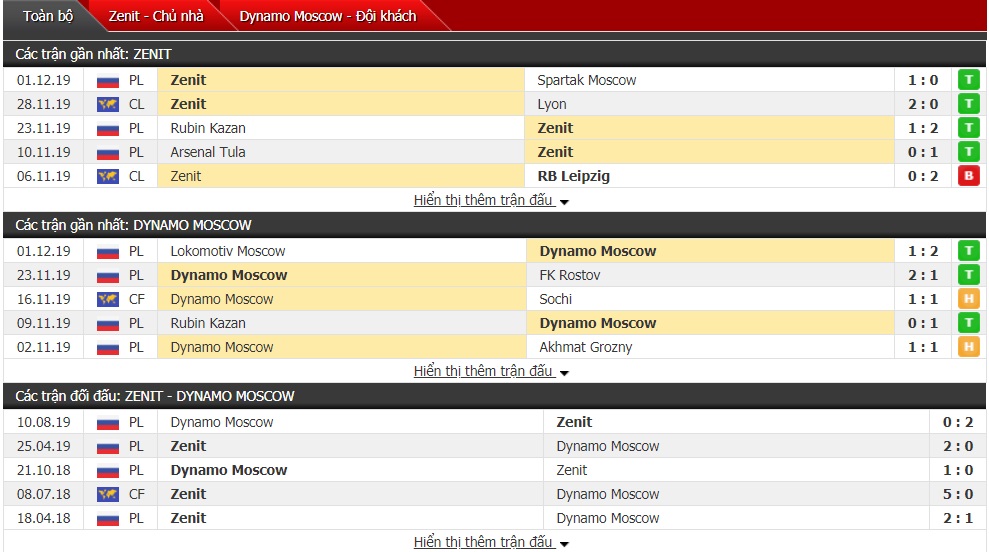The width and height of the screenshot is (989, 552).
Task: Click Russian flag in Dynamo Moscow vs FK Rostov row
Action: tap(108, 276)
